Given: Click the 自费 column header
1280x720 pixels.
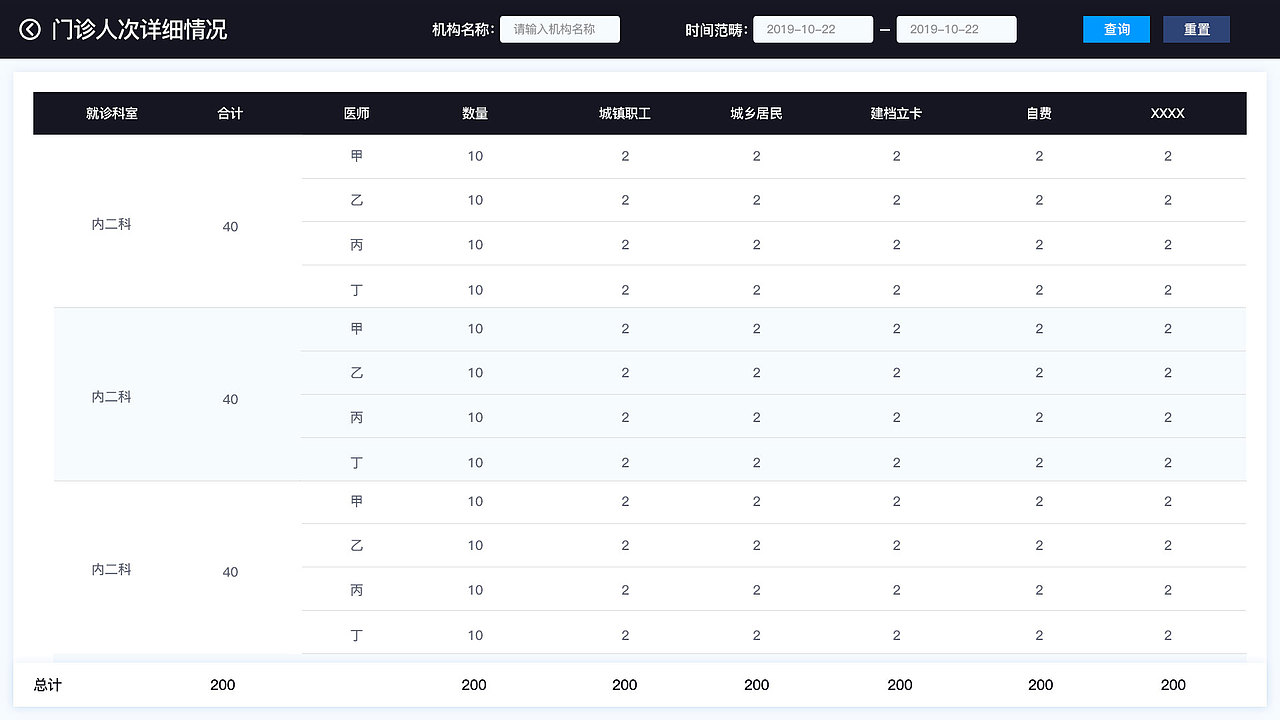Looking at the screenshot, I should [x=1039, y=114].
